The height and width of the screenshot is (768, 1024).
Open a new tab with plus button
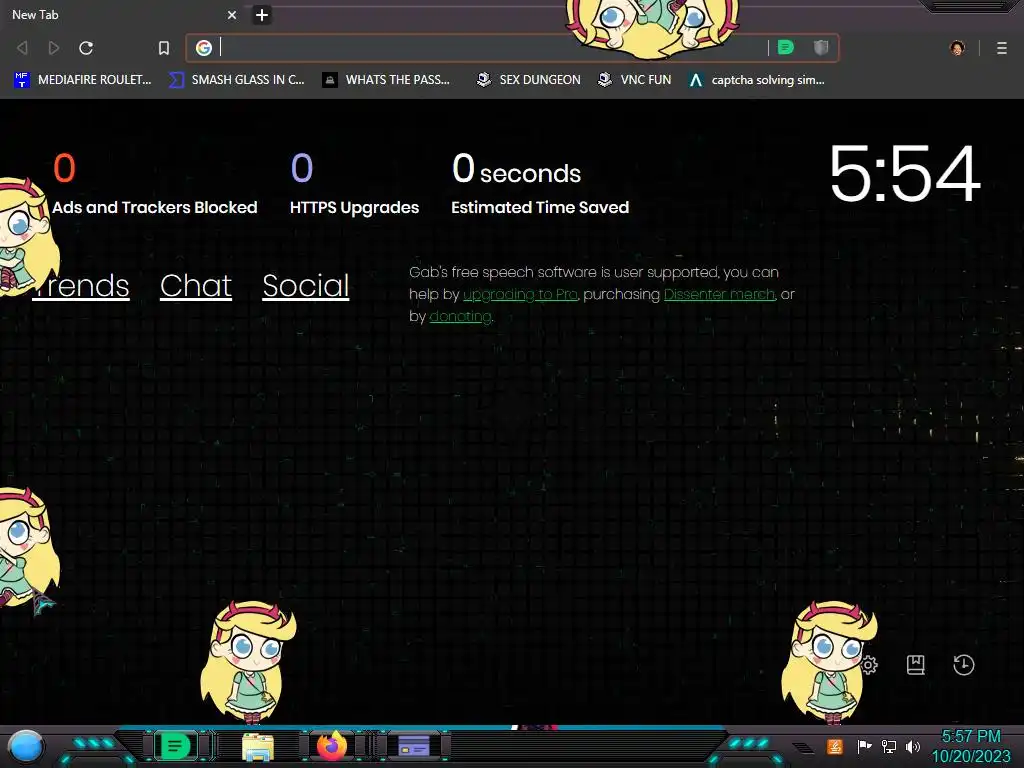262,14
